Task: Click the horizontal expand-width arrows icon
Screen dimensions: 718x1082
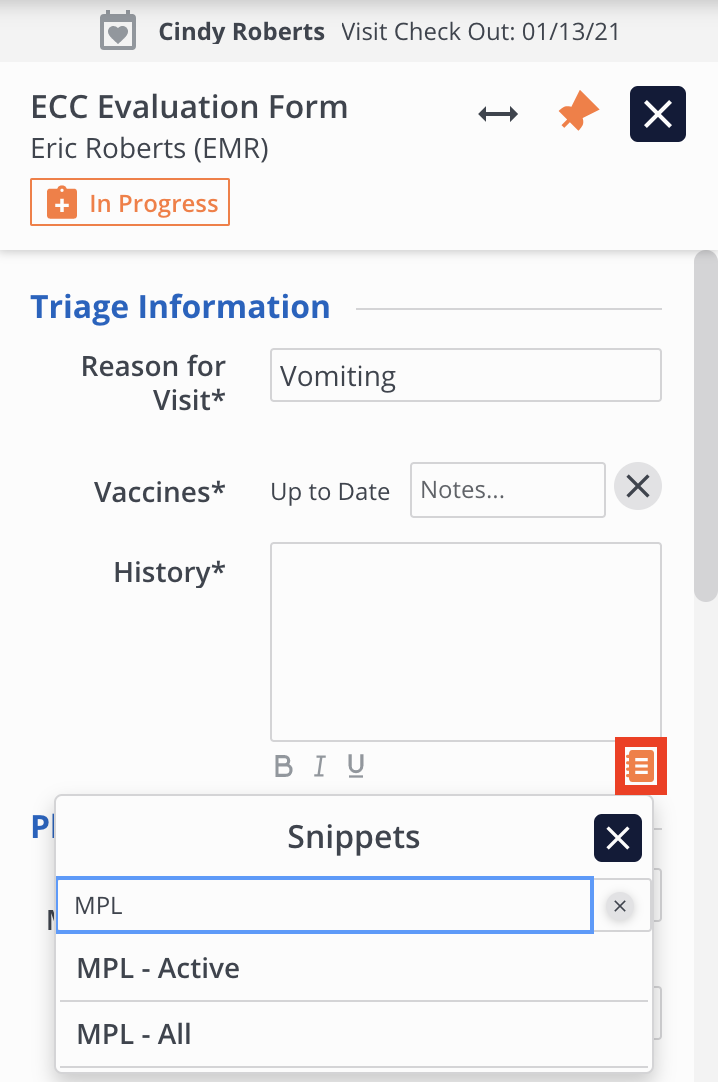Action: pos(498,114)
